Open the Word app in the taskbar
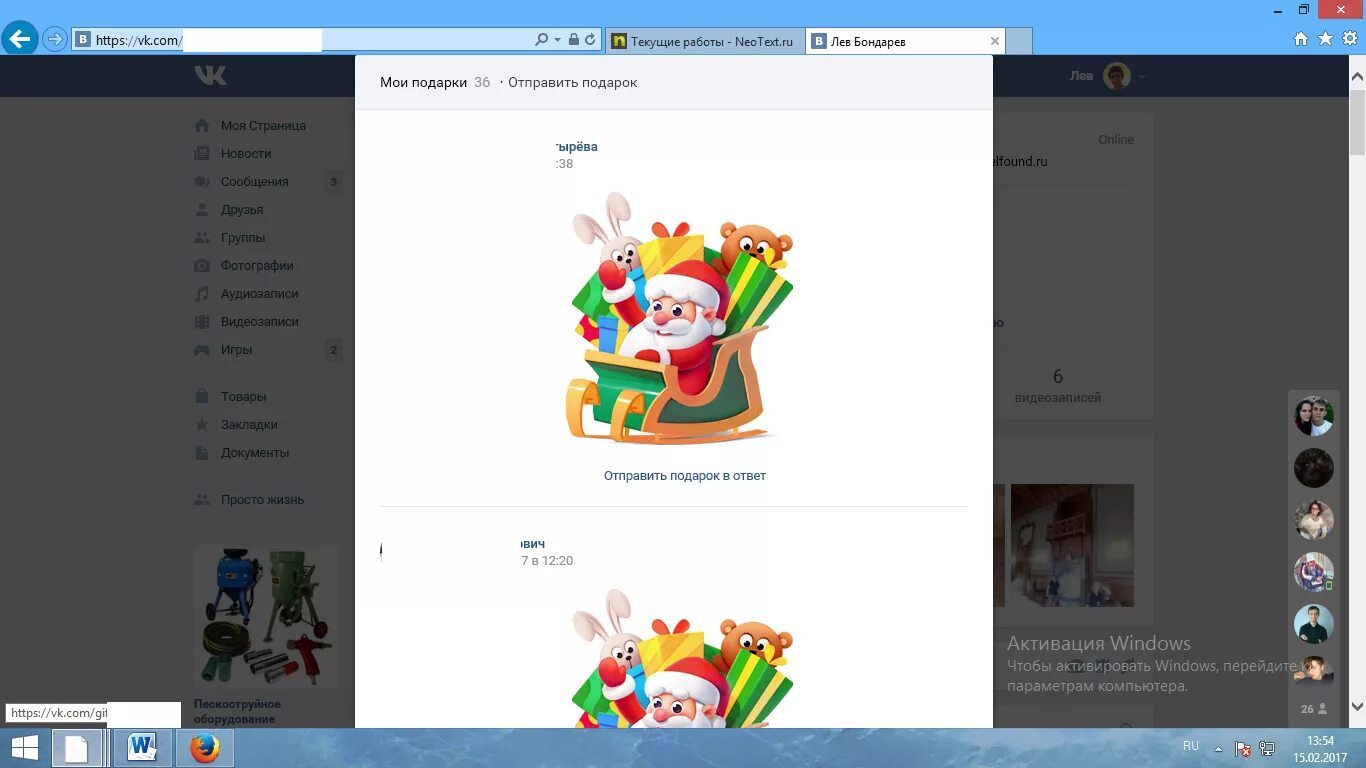 coord(142,748)
